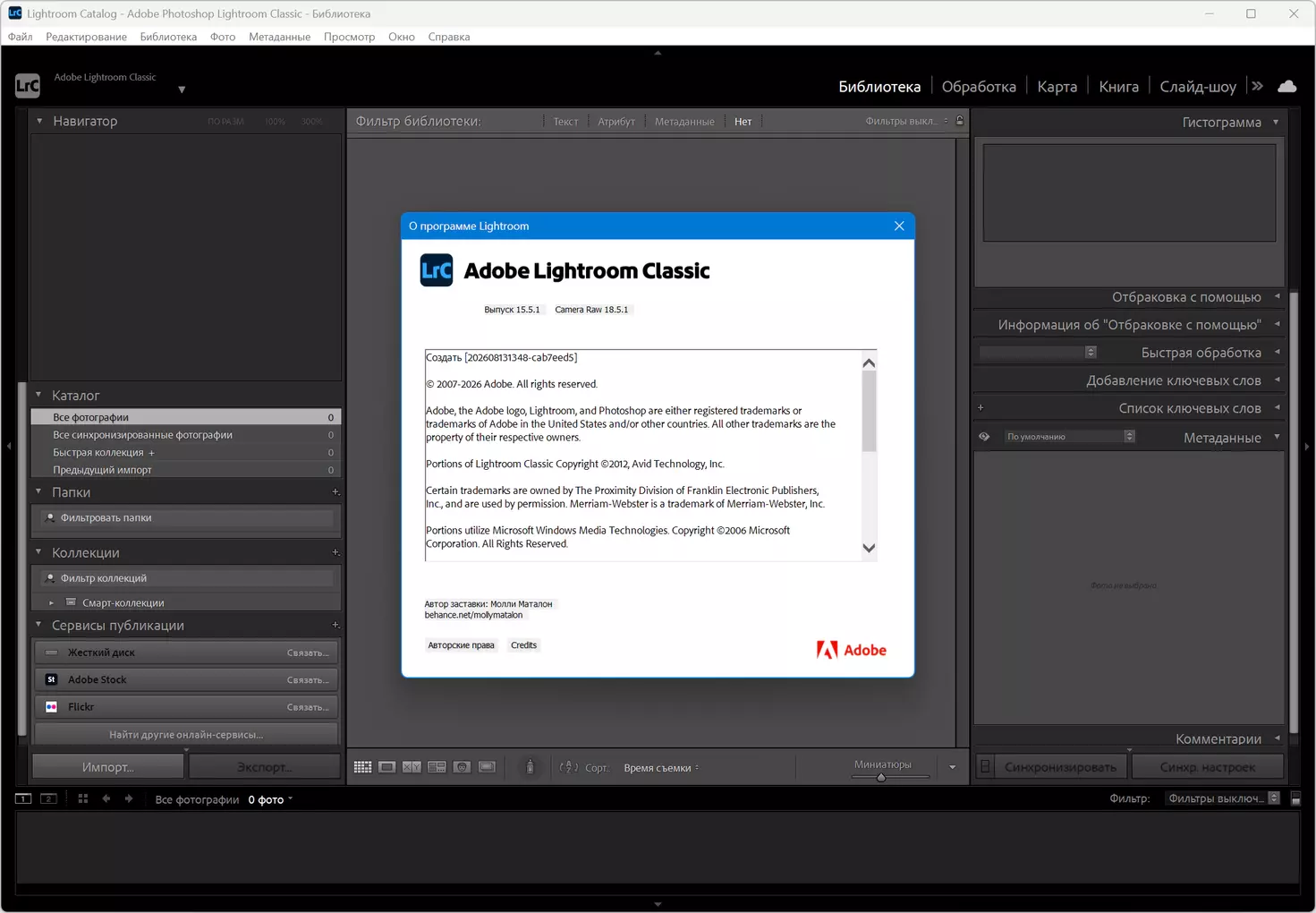Click the Синхронизировать button
Viewport: 1316px width, 913px height.
click(x=1060, y=767)
